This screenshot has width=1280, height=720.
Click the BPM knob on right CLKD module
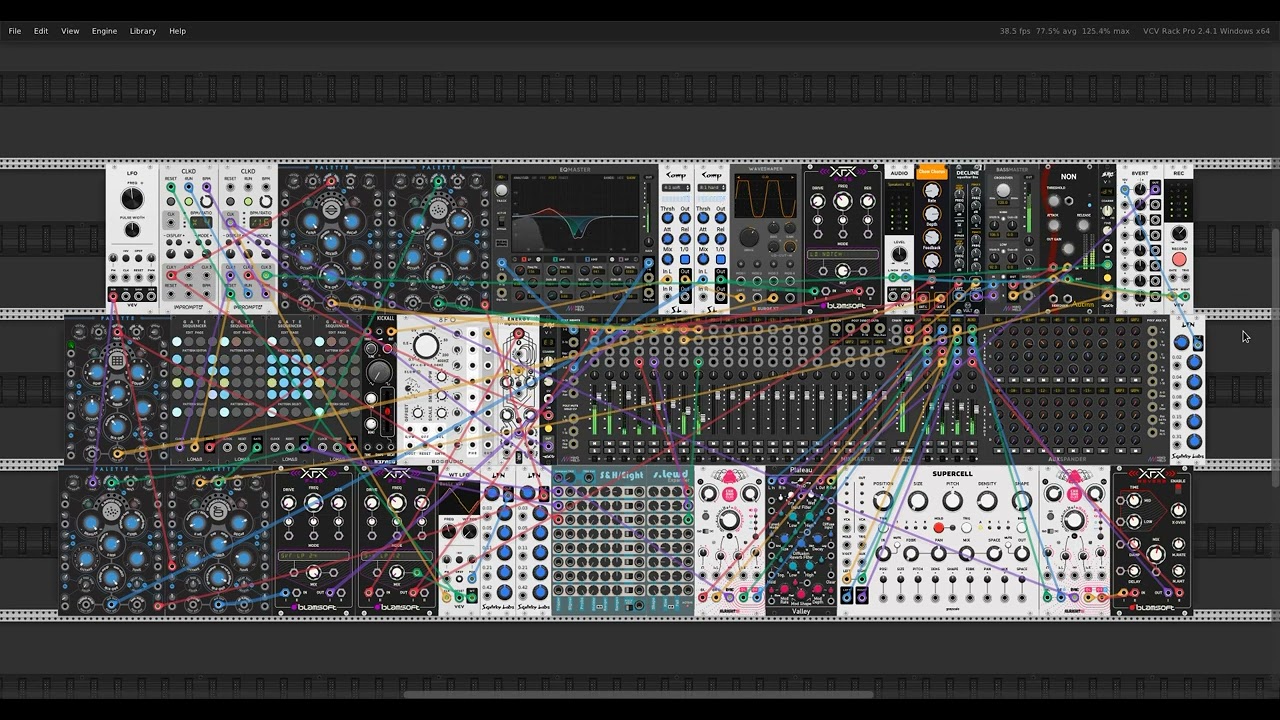pyautogui.click(x=265, y=199)
